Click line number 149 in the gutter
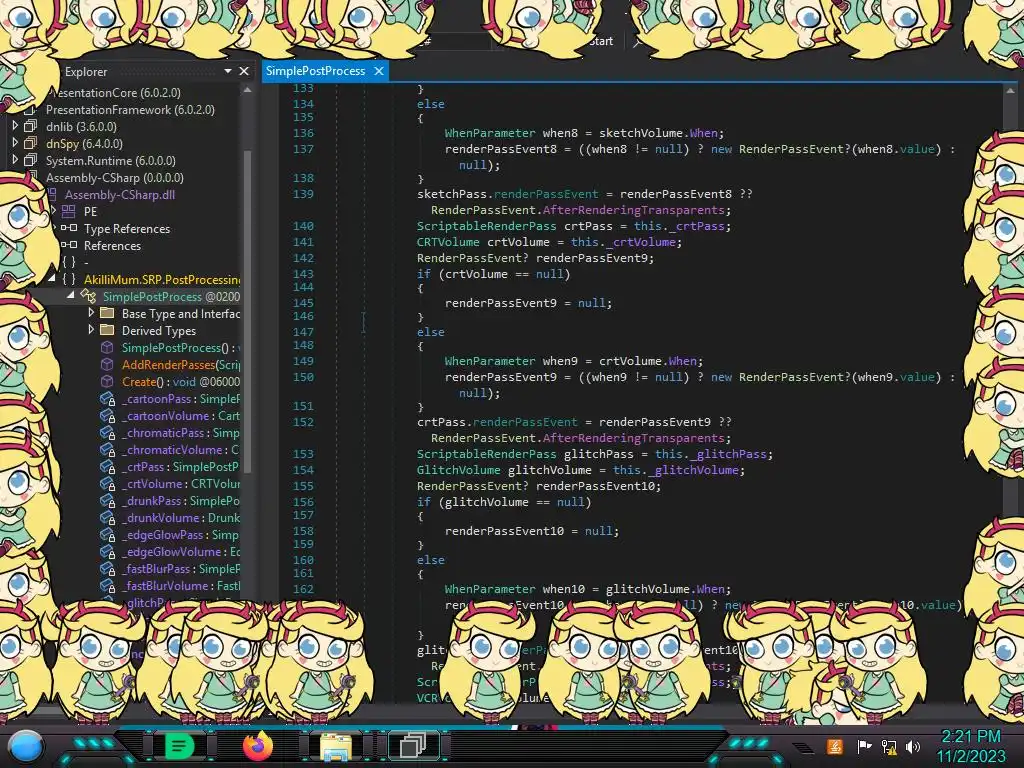Viewport: 1024px width, 768px height. (303, 360)
